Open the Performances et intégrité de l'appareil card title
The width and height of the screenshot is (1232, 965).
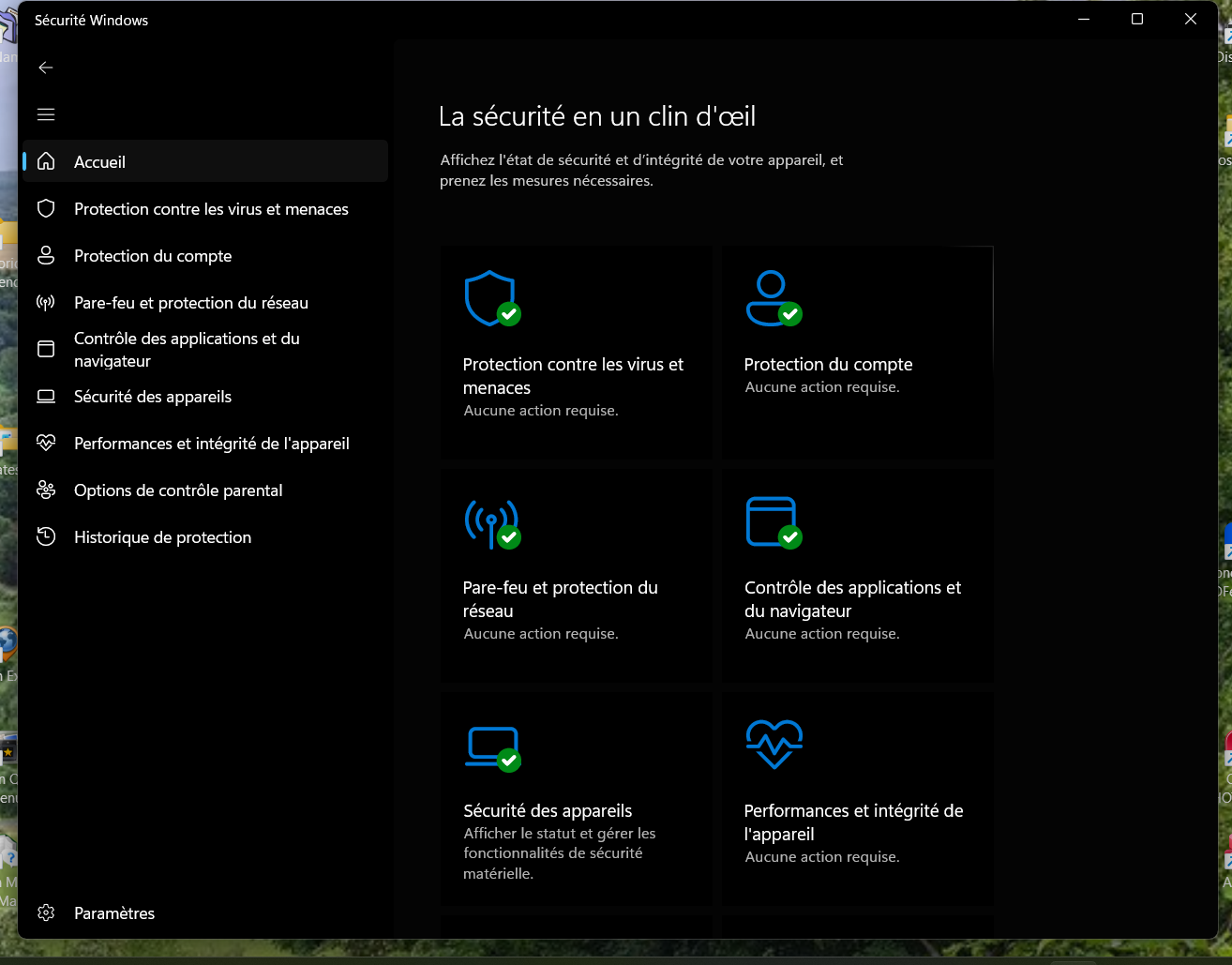(x=853, y=822)
